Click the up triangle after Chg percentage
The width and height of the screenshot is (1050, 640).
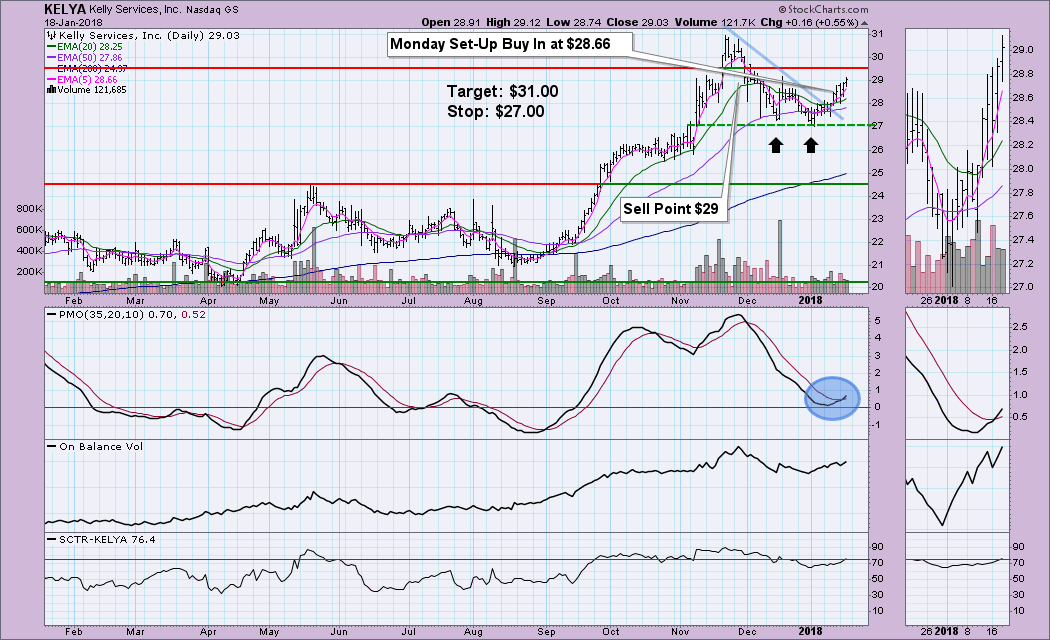(863, 21)
